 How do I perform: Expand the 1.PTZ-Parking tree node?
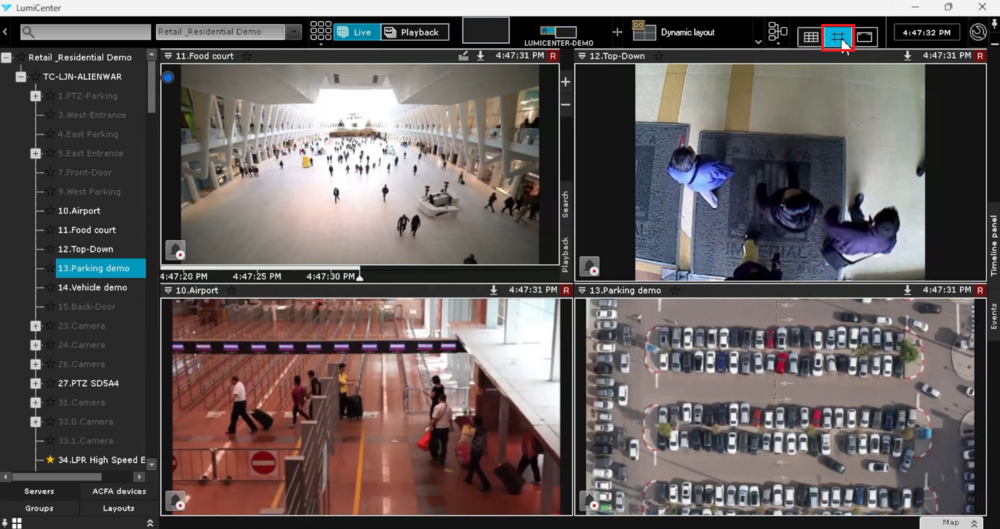click(35, 96)
